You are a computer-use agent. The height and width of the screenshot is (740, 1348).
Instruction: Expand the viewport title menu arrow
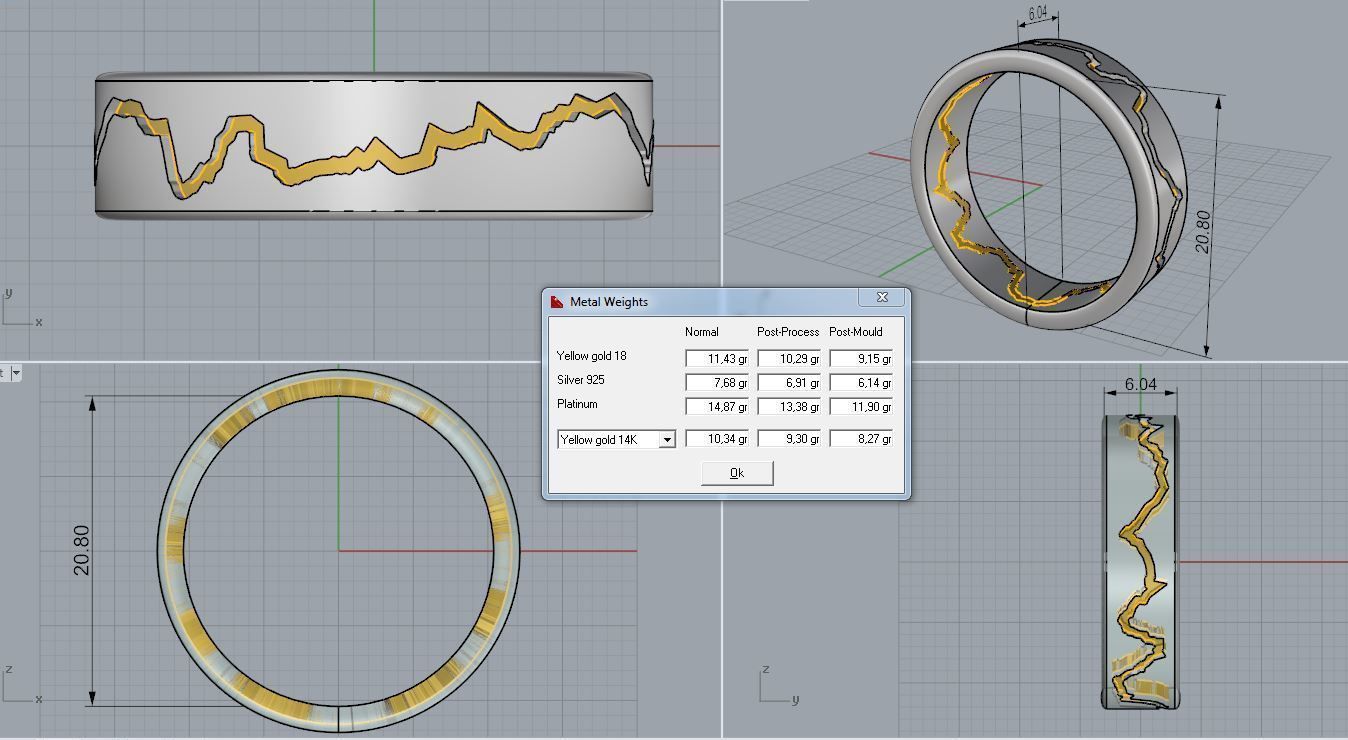coord(16,373)
